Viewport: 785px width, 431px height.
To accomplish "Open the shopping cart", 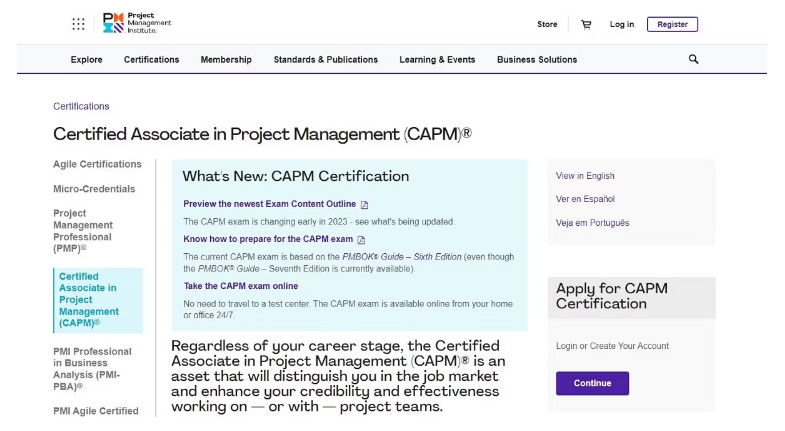I will pyautogui.click(x=586, y=25).
